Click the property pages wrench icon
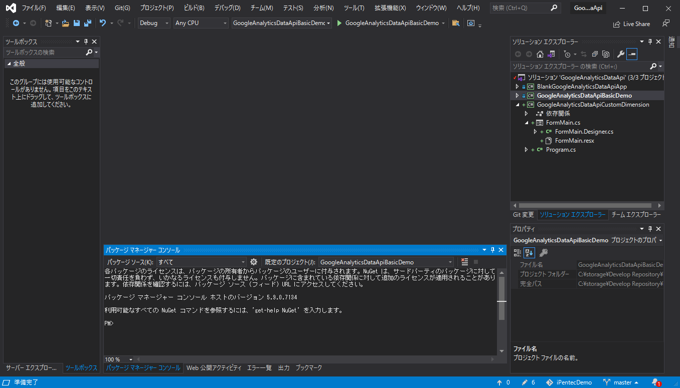The height and width of the screenshot is (388, 680). 543,253
